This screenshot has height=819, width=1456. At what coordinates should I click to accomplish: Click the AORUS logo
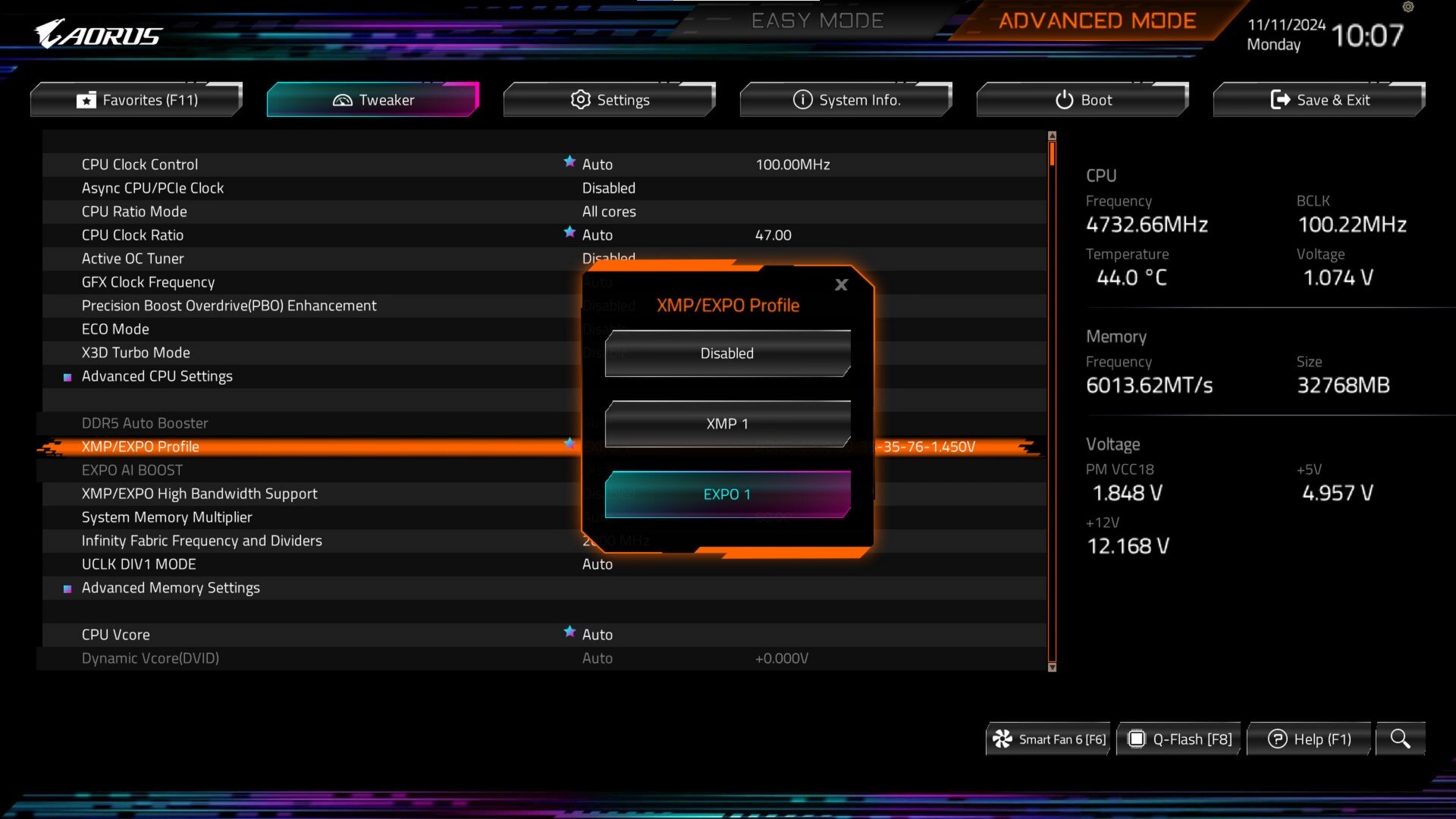tap(99, 35)
